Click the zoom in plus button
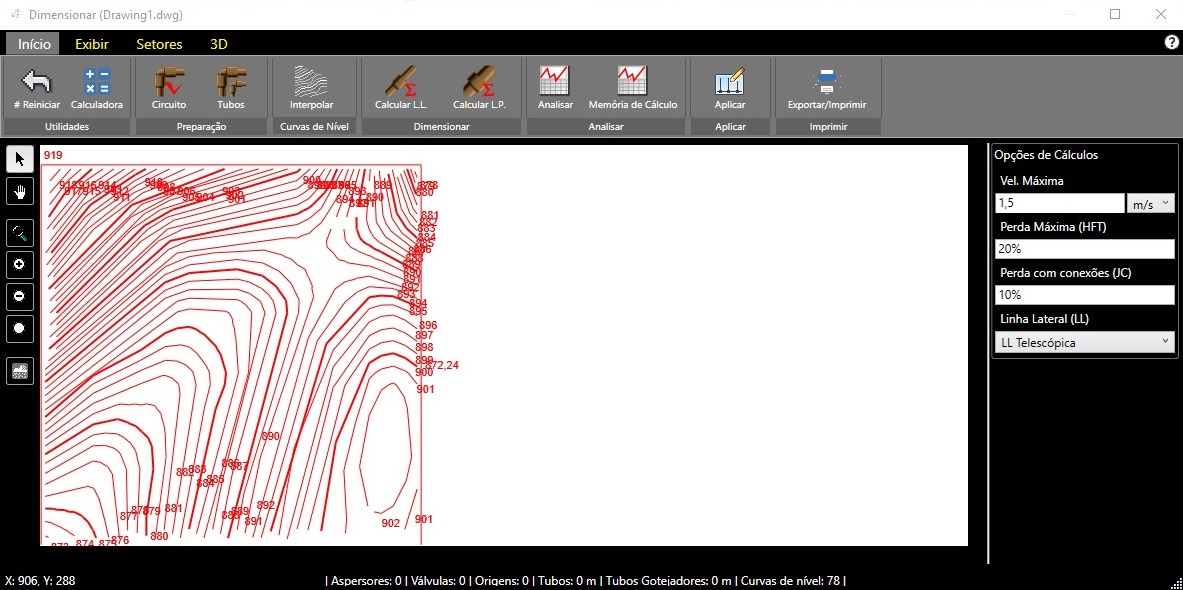 pyautogui.click(x=20, y=265)
